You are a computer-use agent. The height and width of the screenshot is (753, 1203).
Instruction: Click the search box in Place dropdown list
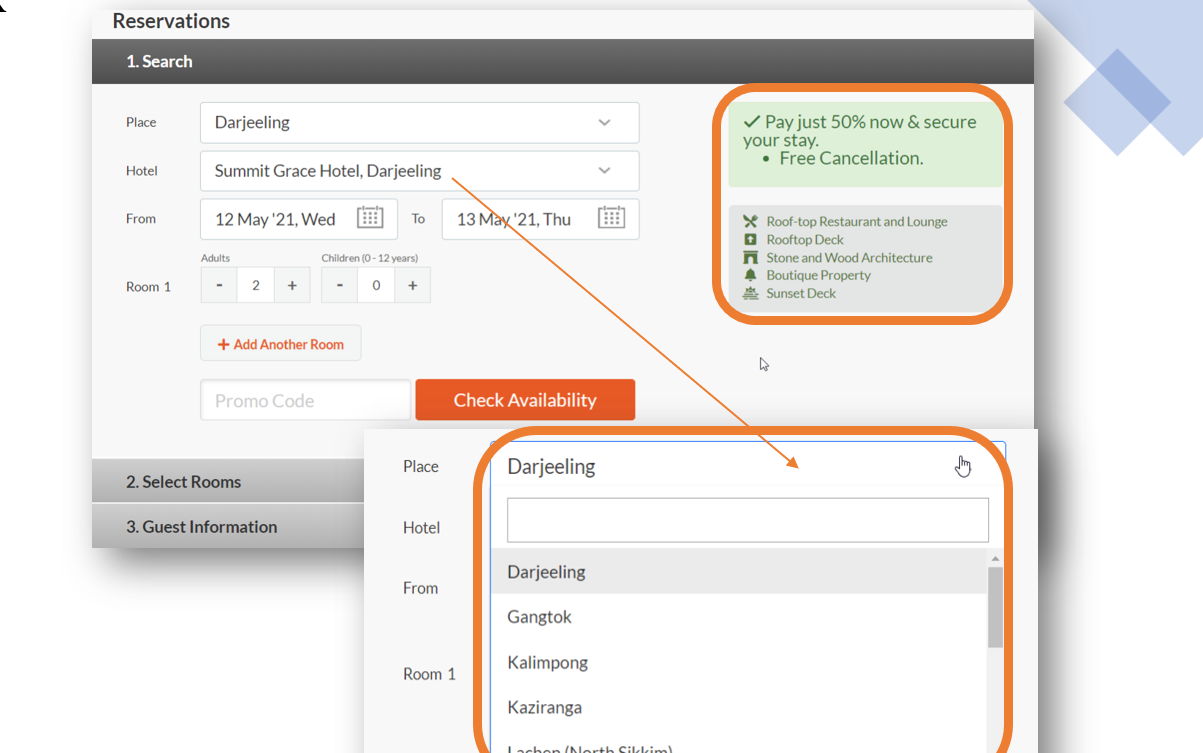pyautogui.click(x=748, y=520)
